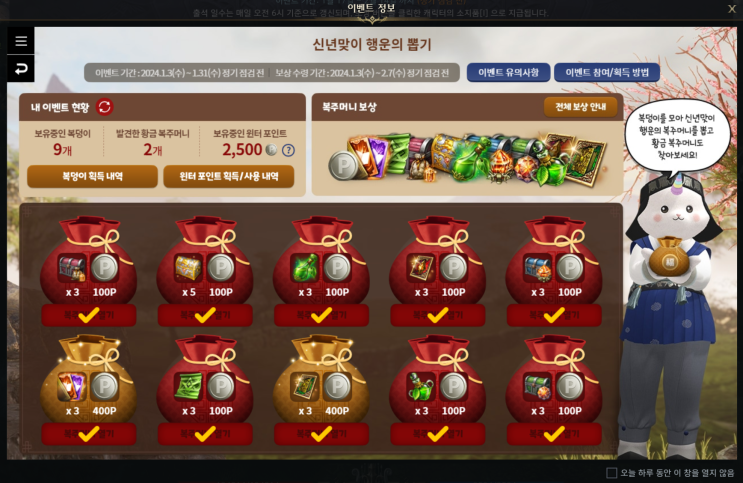Refresh my event status with red icon
Image resolution: width=743 pixels, height=483 pixels.
click(x=105, y=107)
